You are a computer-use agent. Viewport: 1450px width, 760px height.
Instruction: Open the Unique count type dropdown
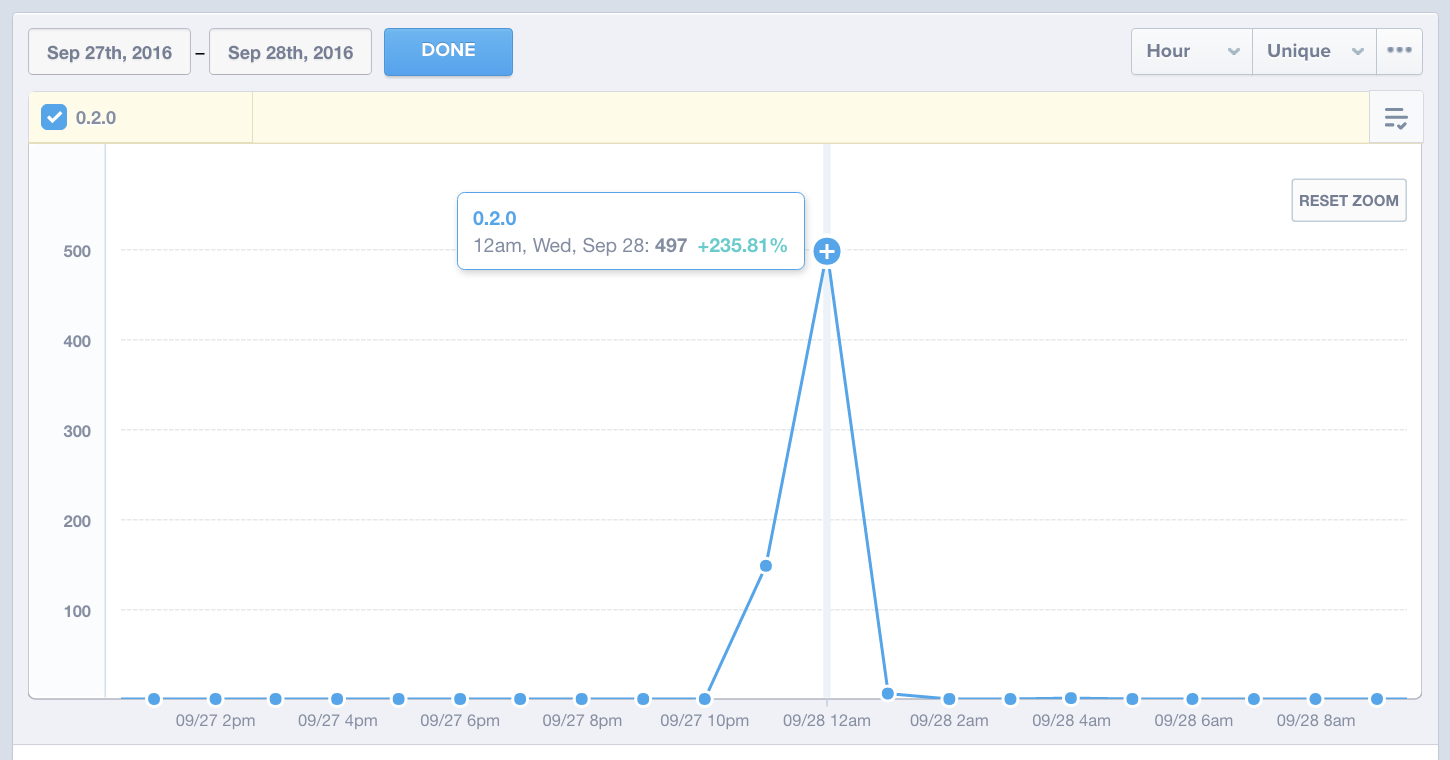(1314, 51)
